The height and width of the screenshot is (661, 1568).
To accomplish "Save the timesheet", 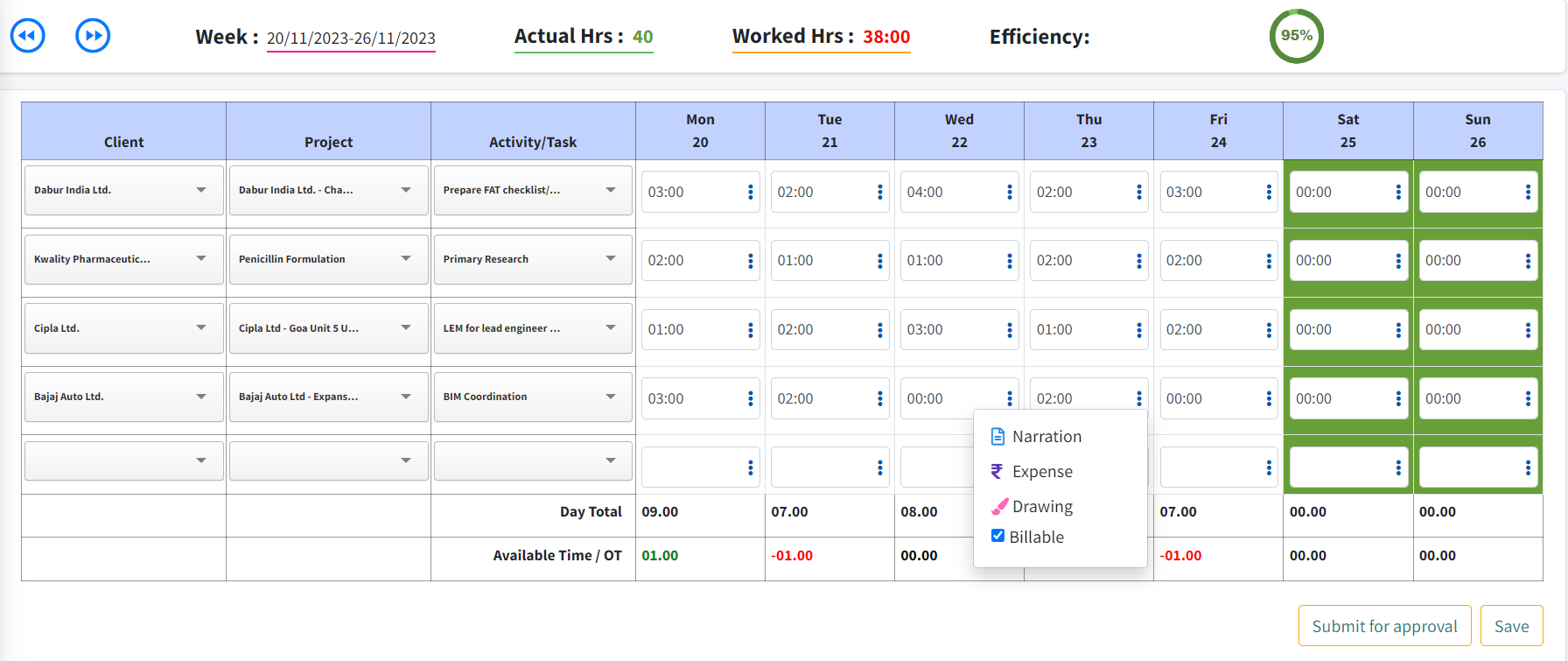I will click(1511, 626).
